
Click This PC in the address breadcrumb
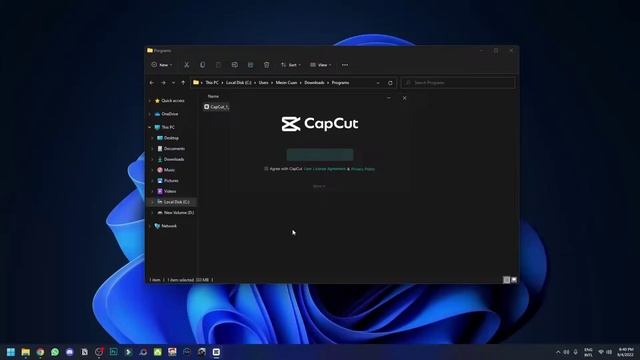pos(212,83)
